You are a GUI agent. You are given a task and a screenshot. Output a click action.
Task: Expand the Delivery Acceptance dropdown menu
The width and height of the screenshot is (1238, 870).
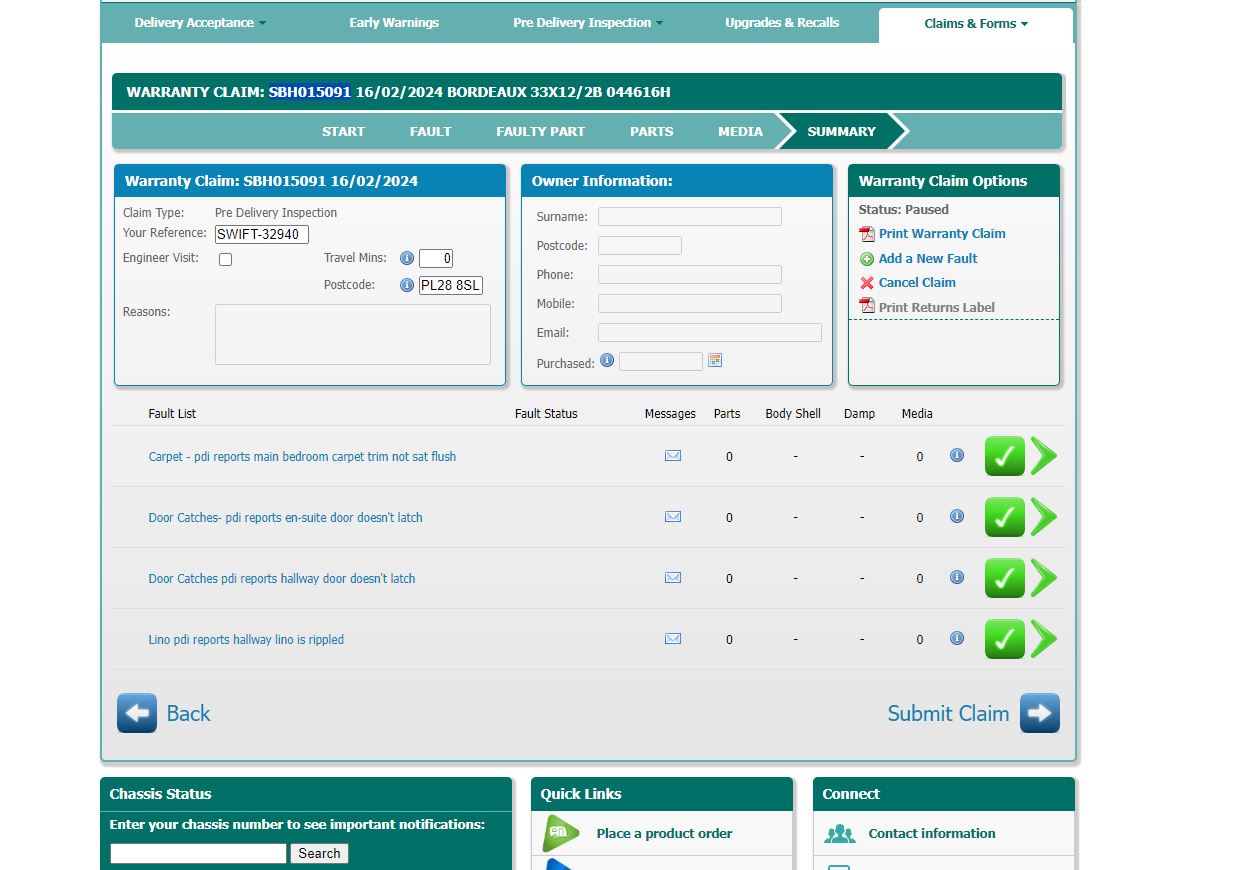pyautogui.click(x=200, y=23)
